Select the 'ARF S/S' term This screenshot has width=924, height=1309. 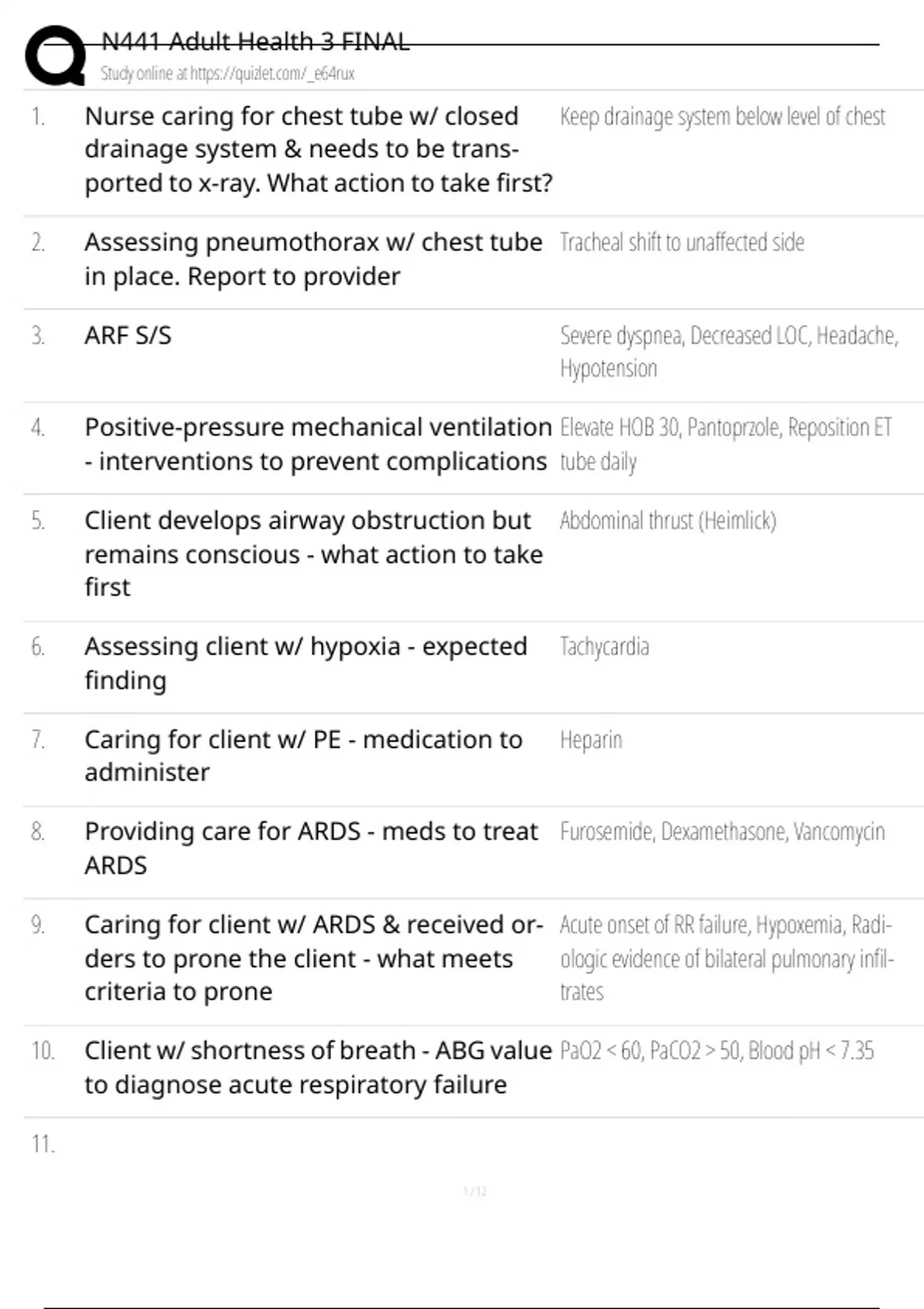(128, 336)
